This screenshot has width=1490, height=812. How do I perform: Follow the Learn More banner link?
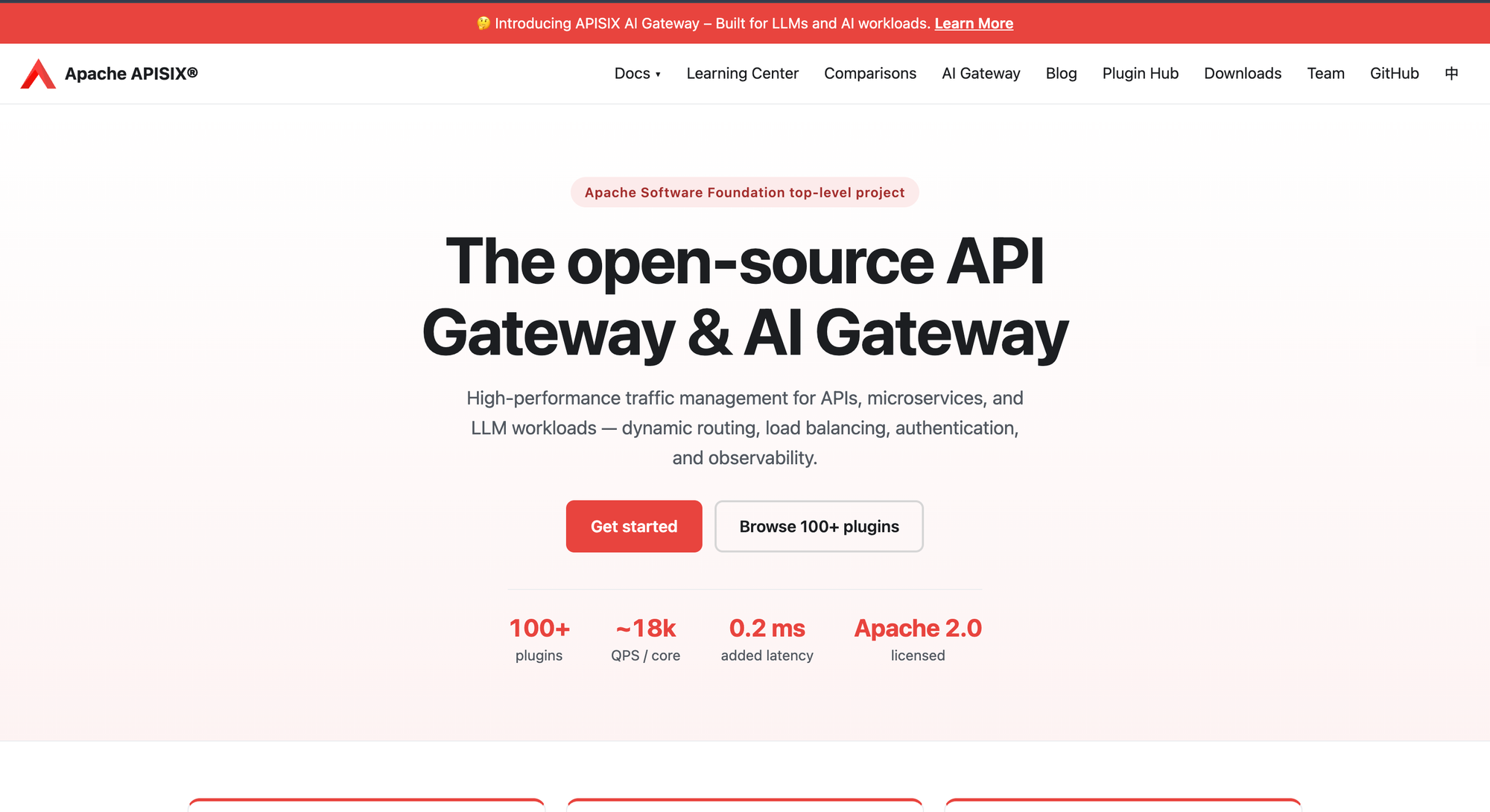pos(974,23)
